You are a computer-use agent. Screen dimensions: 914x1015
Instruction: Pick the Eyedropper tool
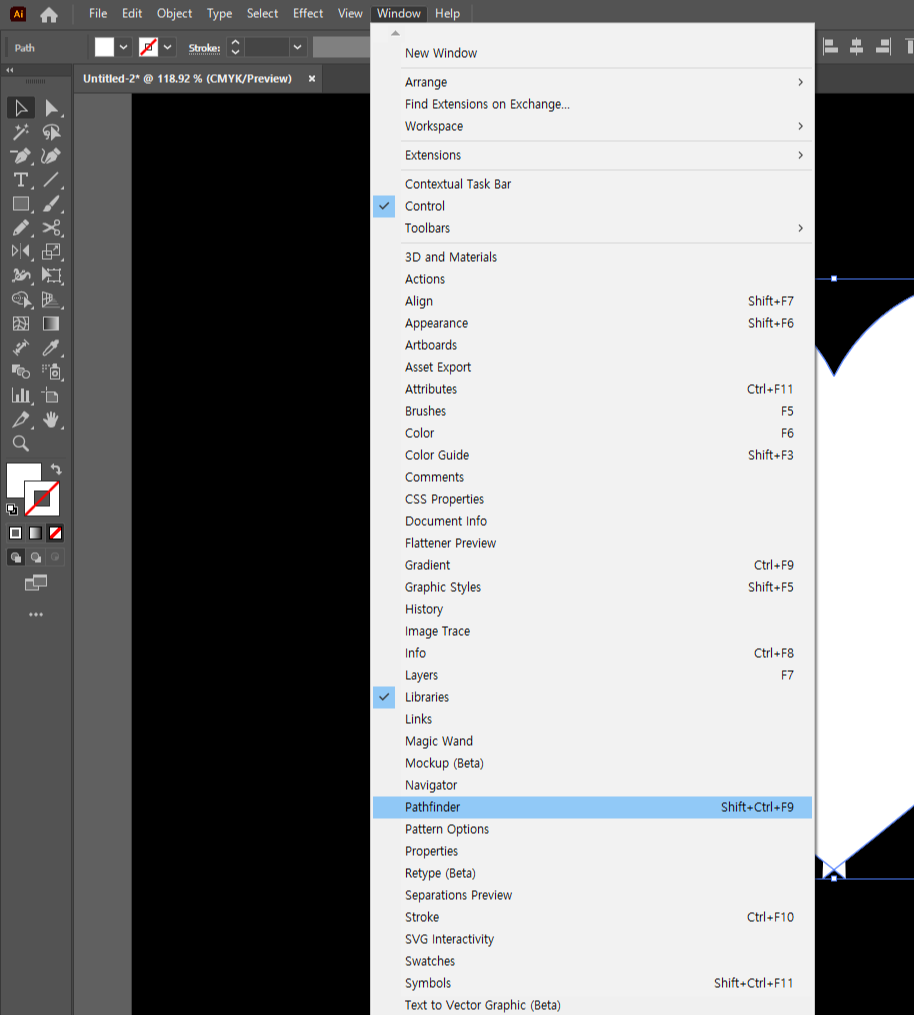tap(51, 348)
